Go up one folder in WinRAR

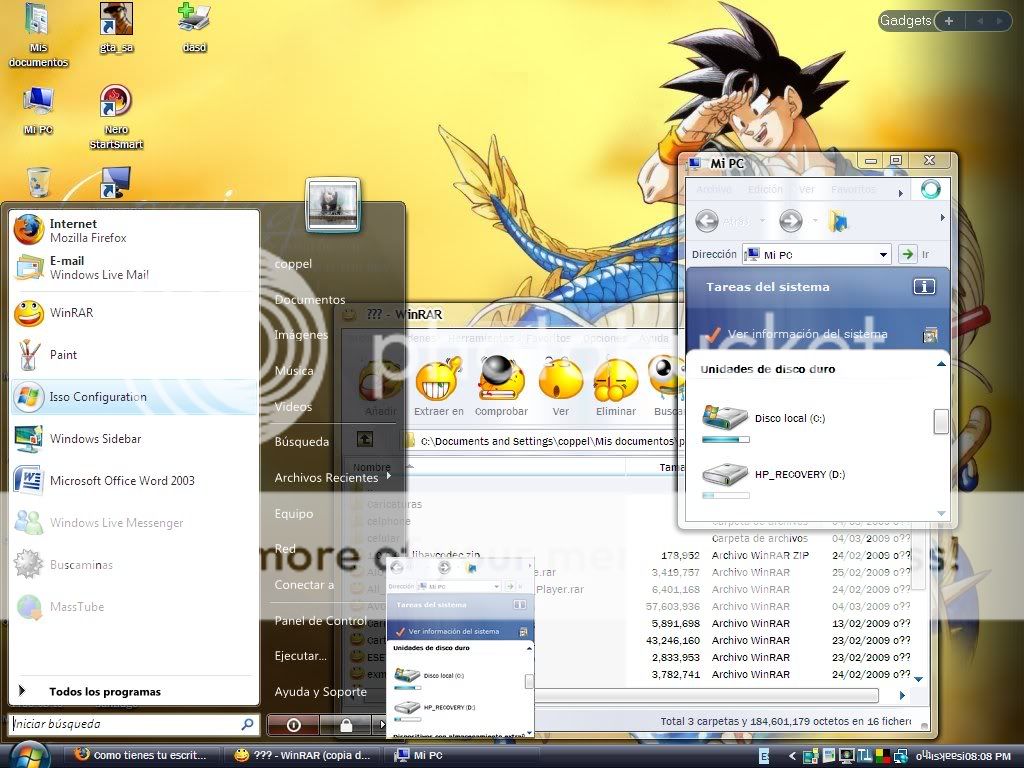tap(365, 440)
